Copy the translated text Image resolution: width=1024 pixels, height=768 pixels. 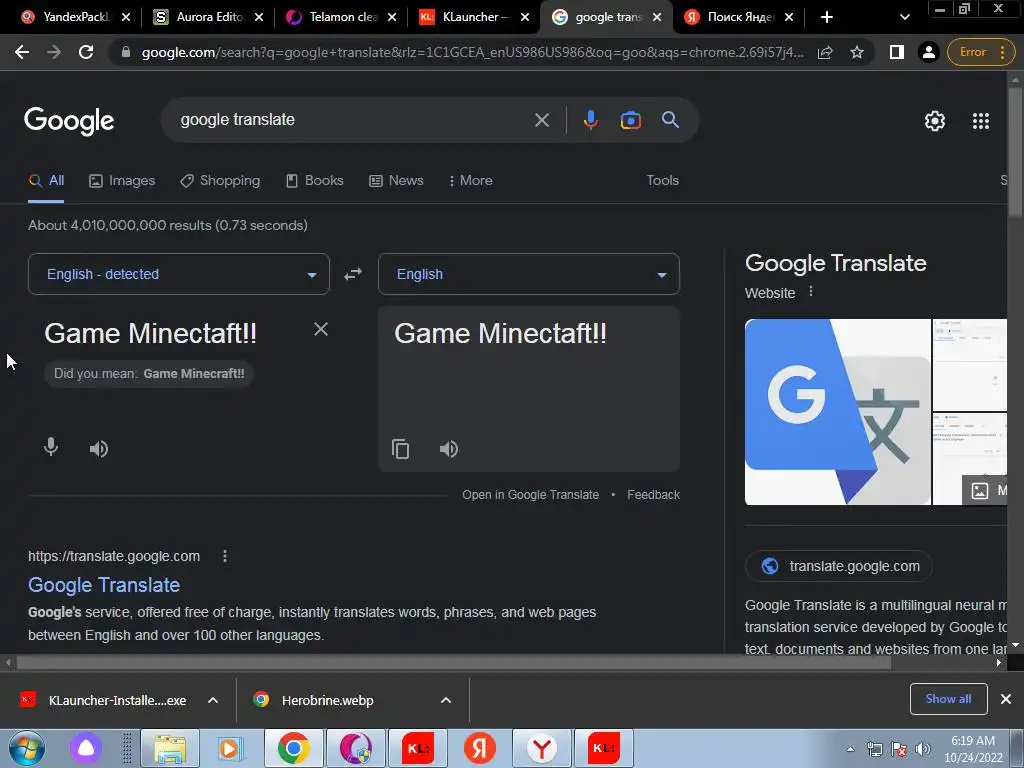coord(400,449)
